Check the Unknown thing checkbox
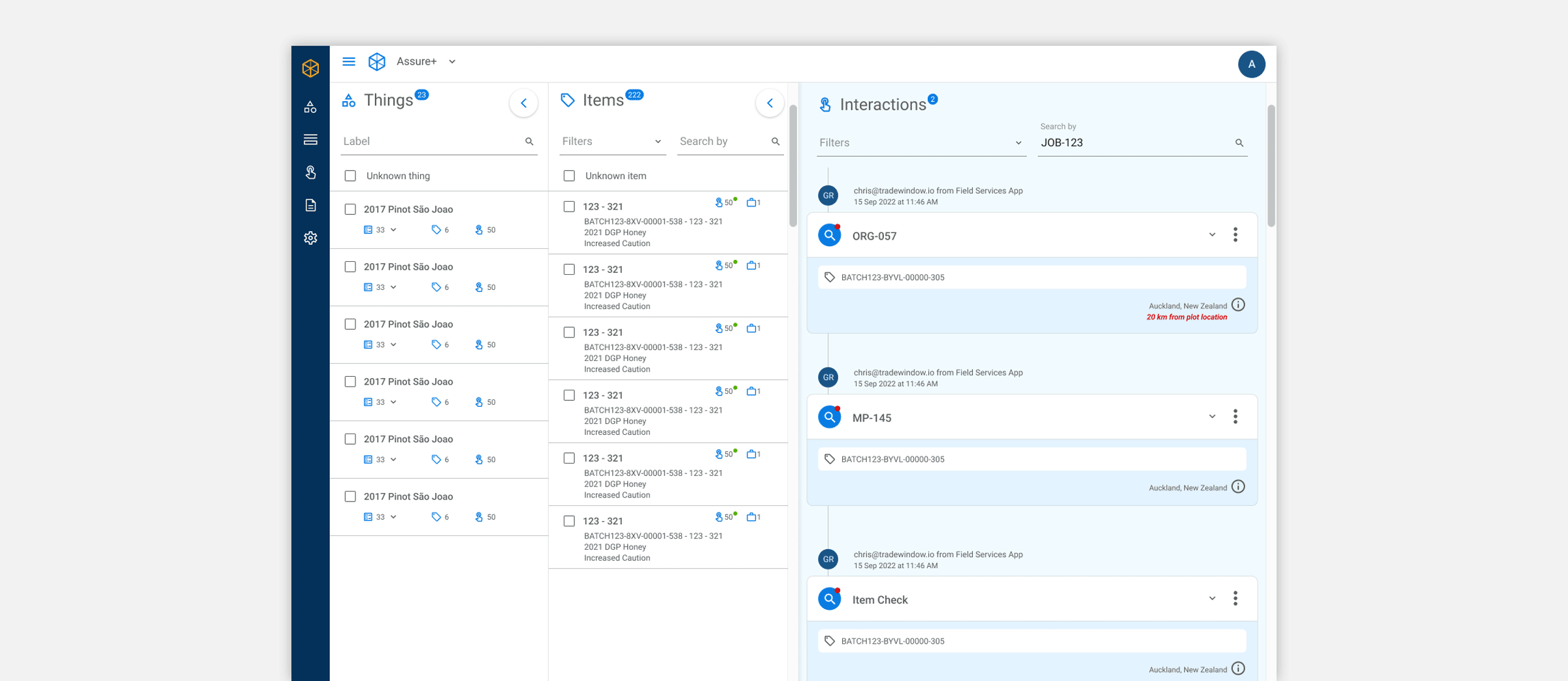Image resolution: width=1568 pixels, height=681 pixels. pyautogui.click(x=351, y=176)
